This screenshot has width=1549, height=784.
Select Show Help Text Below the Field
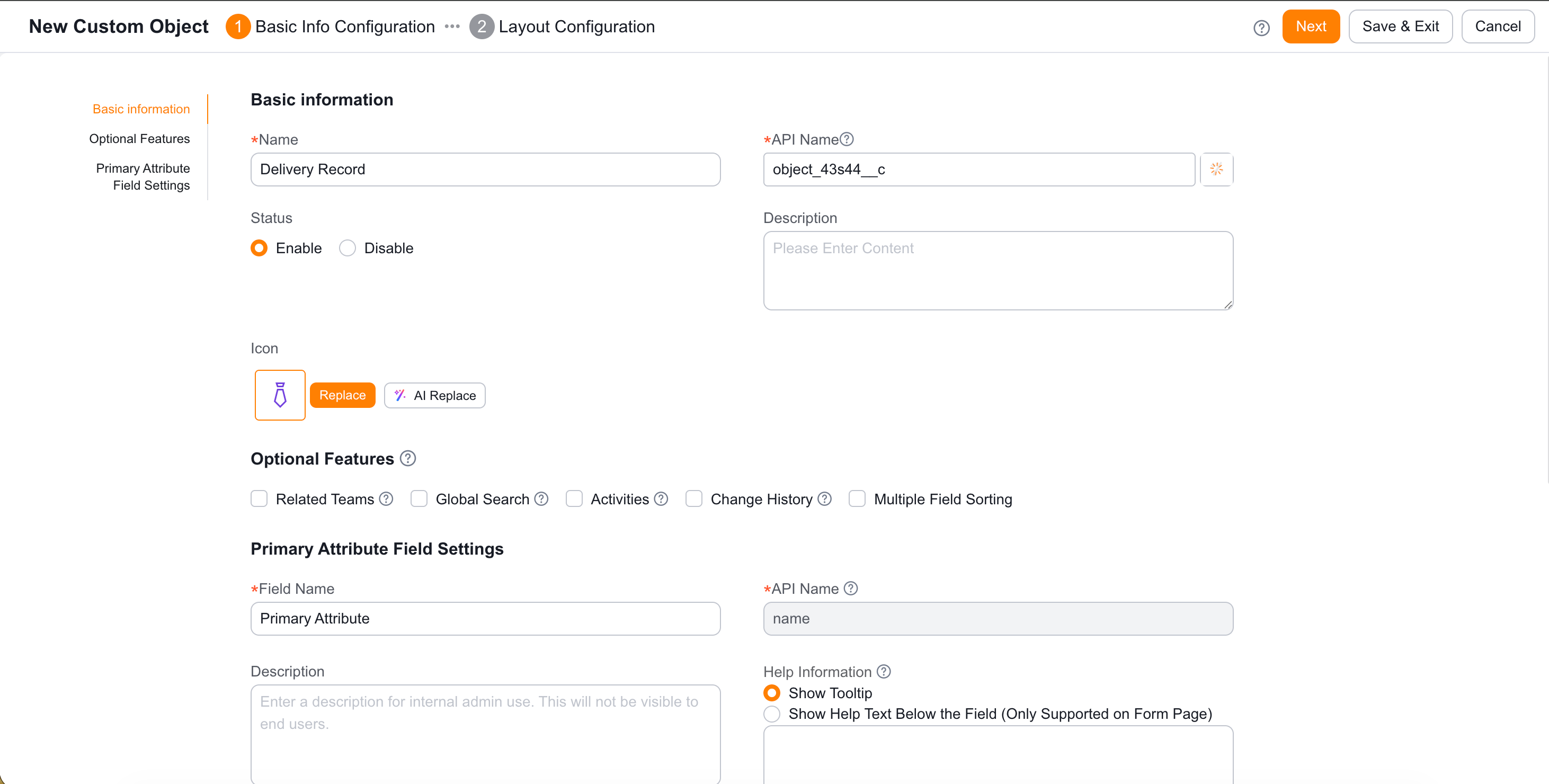point(771,714)
